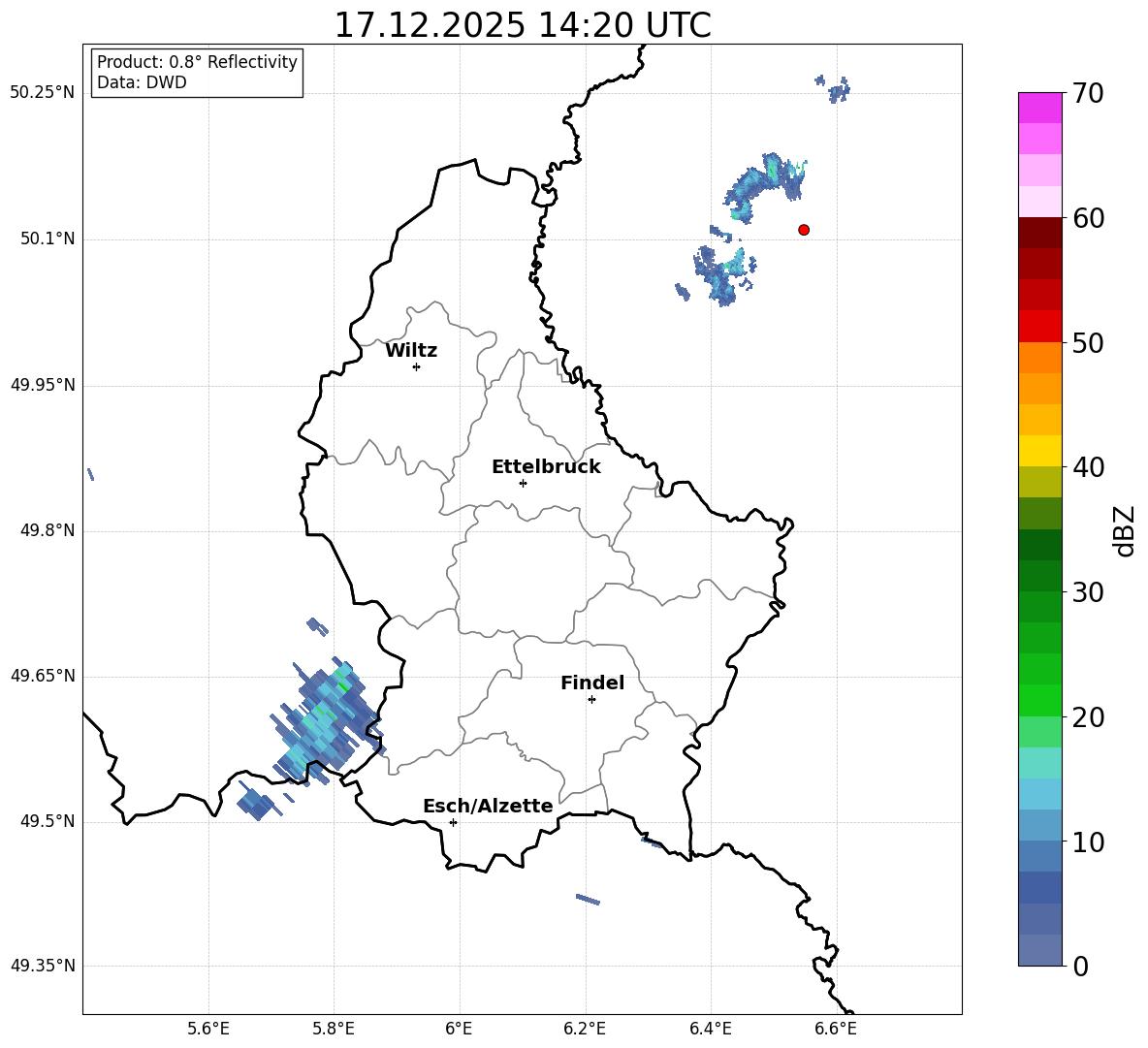Click the 40 tick on the colorbar
1148x1048 pixels.
(x=1088, y=467)
